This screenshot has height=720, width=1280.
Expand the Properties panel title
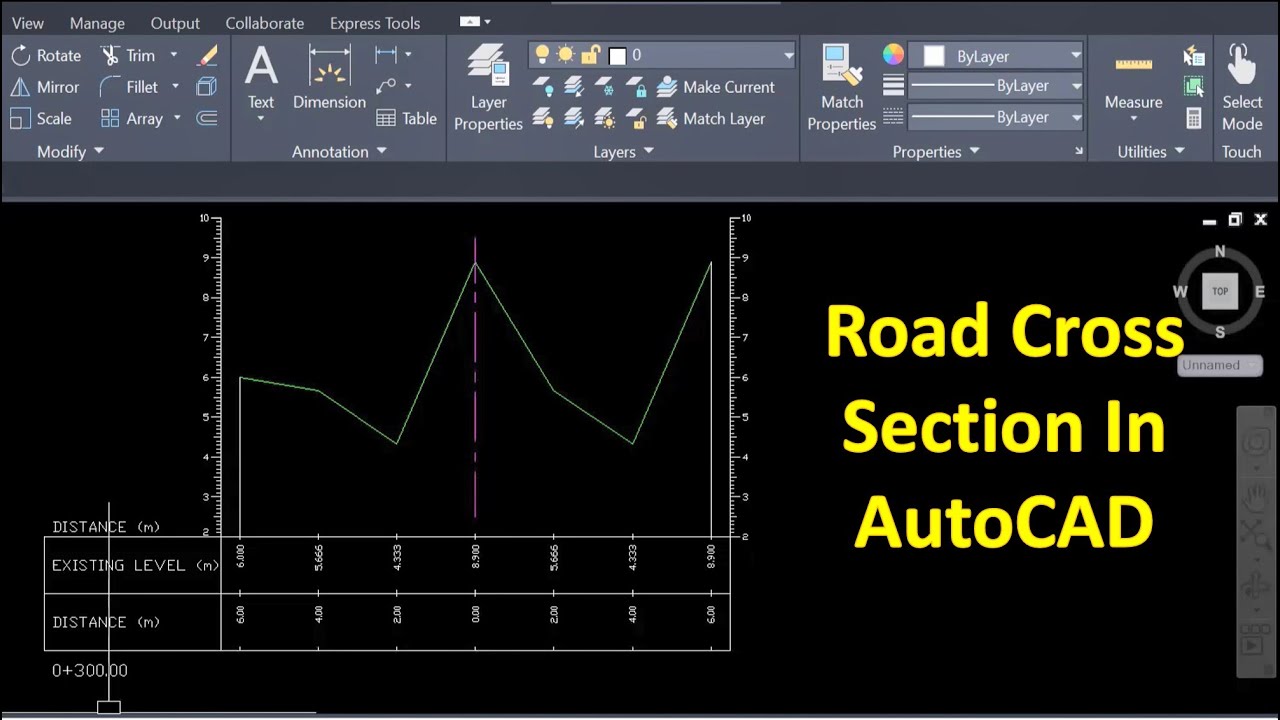click(936, 152)
